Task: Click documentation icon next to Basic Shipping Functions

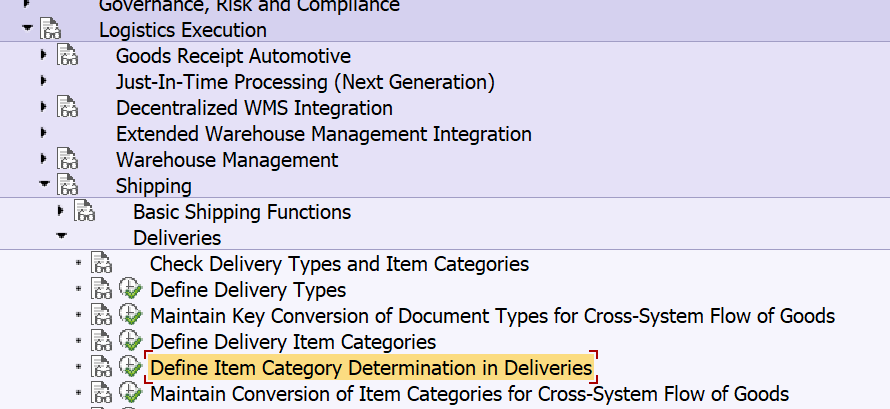Action: pyautogui.click(x=85, y=212)
